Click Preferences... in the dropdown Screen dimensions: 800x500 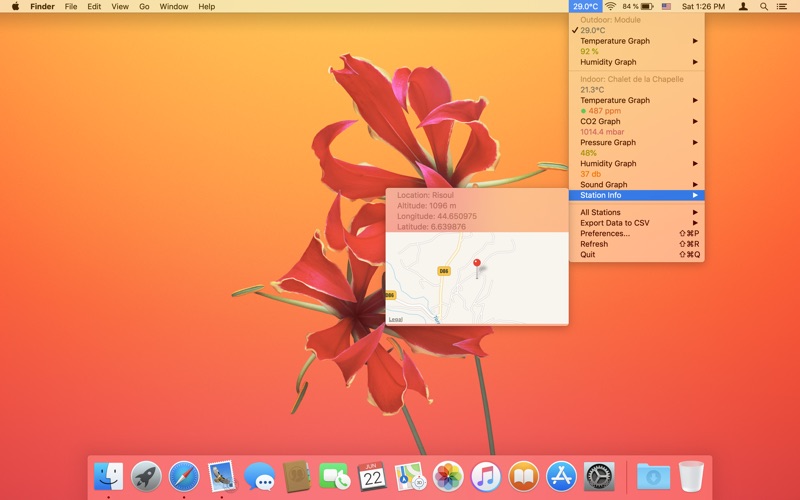[x=605, y=233]
